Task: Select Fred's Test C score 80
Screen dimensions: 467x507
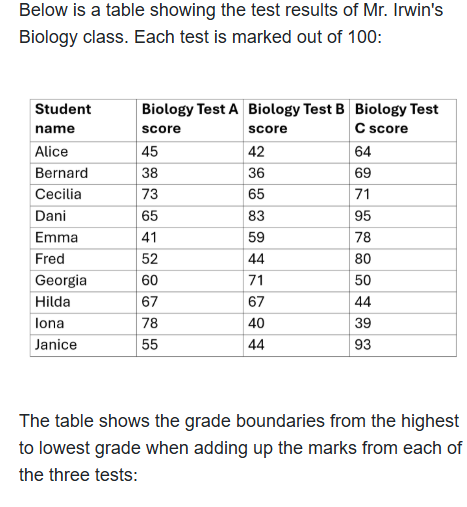Action: tap(403, 260)
